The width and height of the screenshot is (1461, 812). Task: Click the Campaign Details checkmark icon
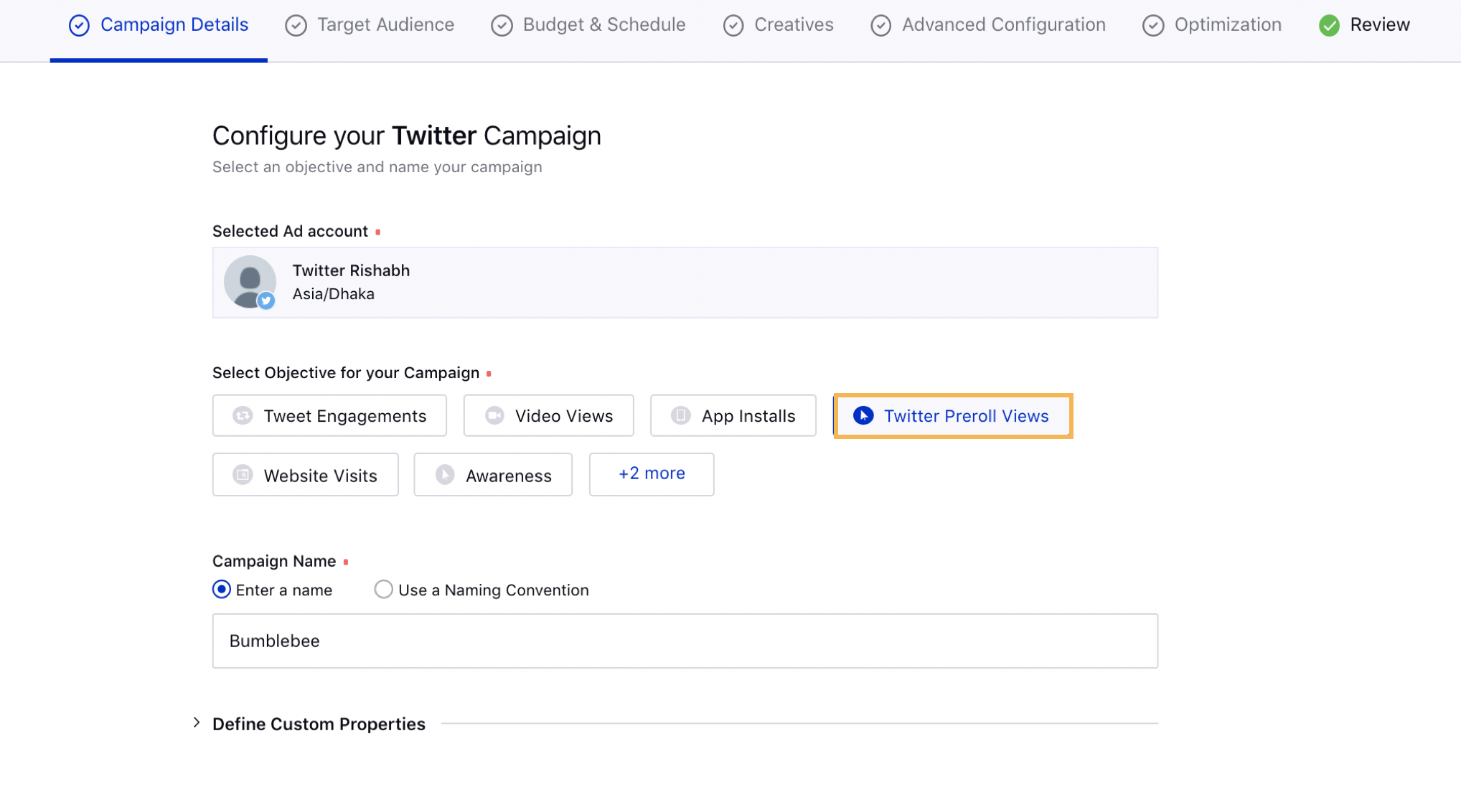(79, 26)
